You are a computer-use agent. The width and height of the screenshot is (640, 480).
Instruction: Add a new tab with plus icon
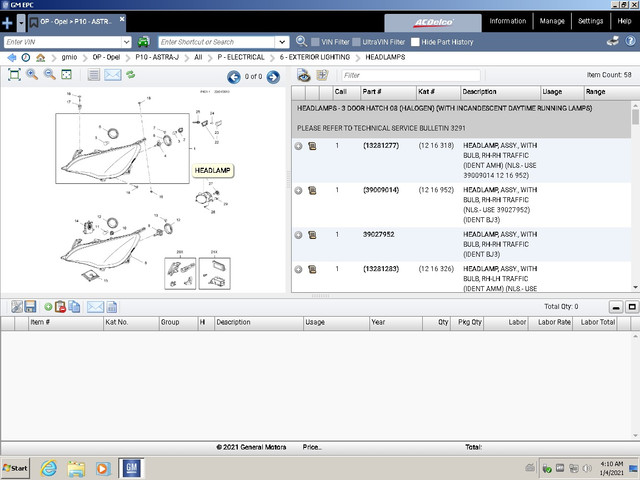(7, 23)
